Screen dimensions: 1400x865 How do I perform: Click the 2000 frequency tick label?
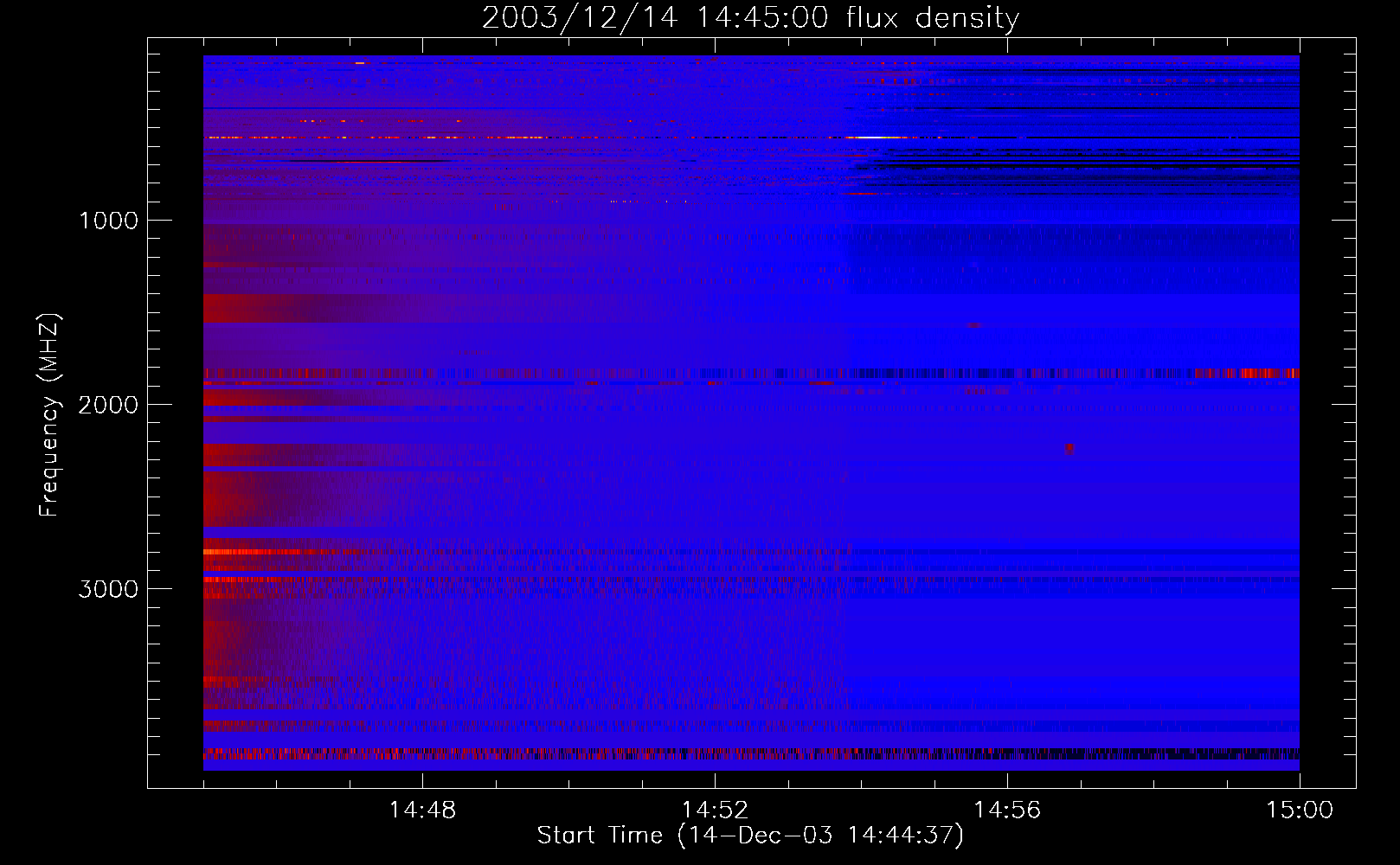108,405
